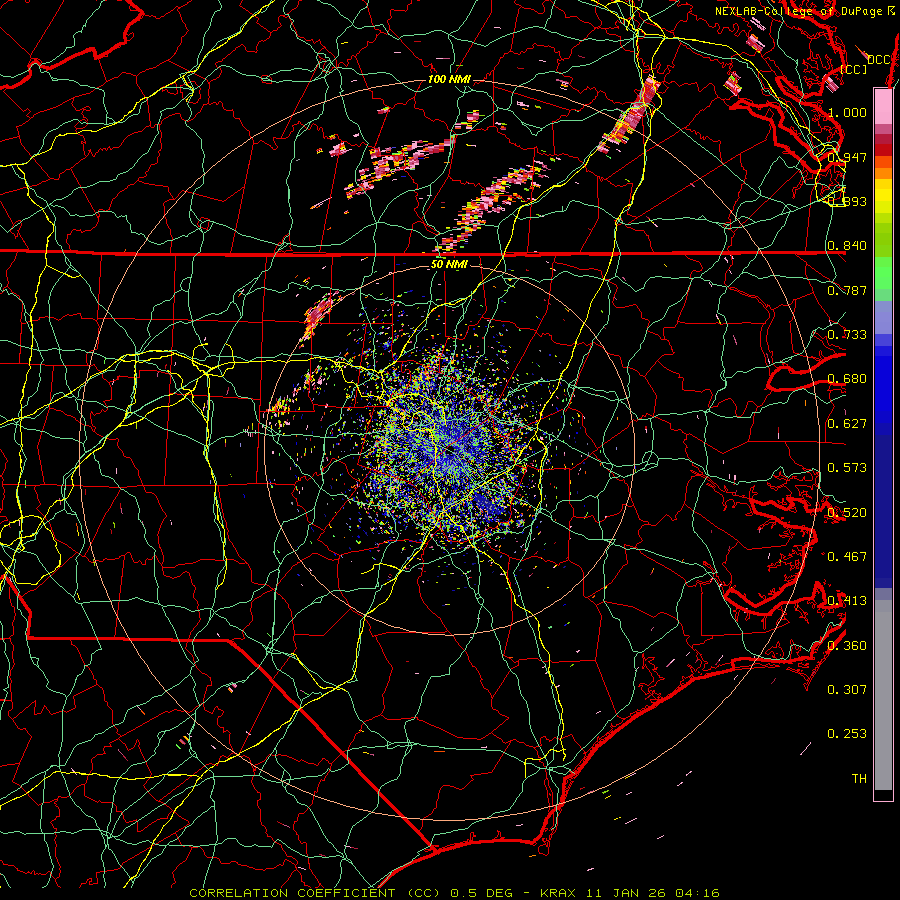Image resolution: width=900 pixels, height=900 pixels.
Task: Click the 0.307 scale value
Action: [x=847, y=690]
